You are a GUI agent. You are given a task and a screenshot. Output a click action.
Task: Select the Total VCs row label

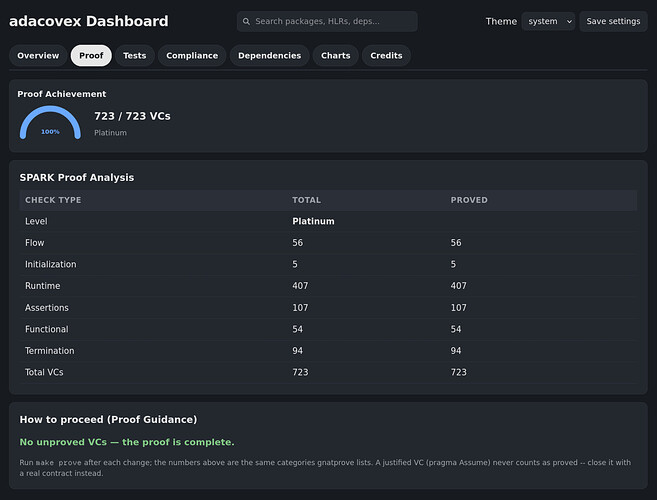(44, 372)
